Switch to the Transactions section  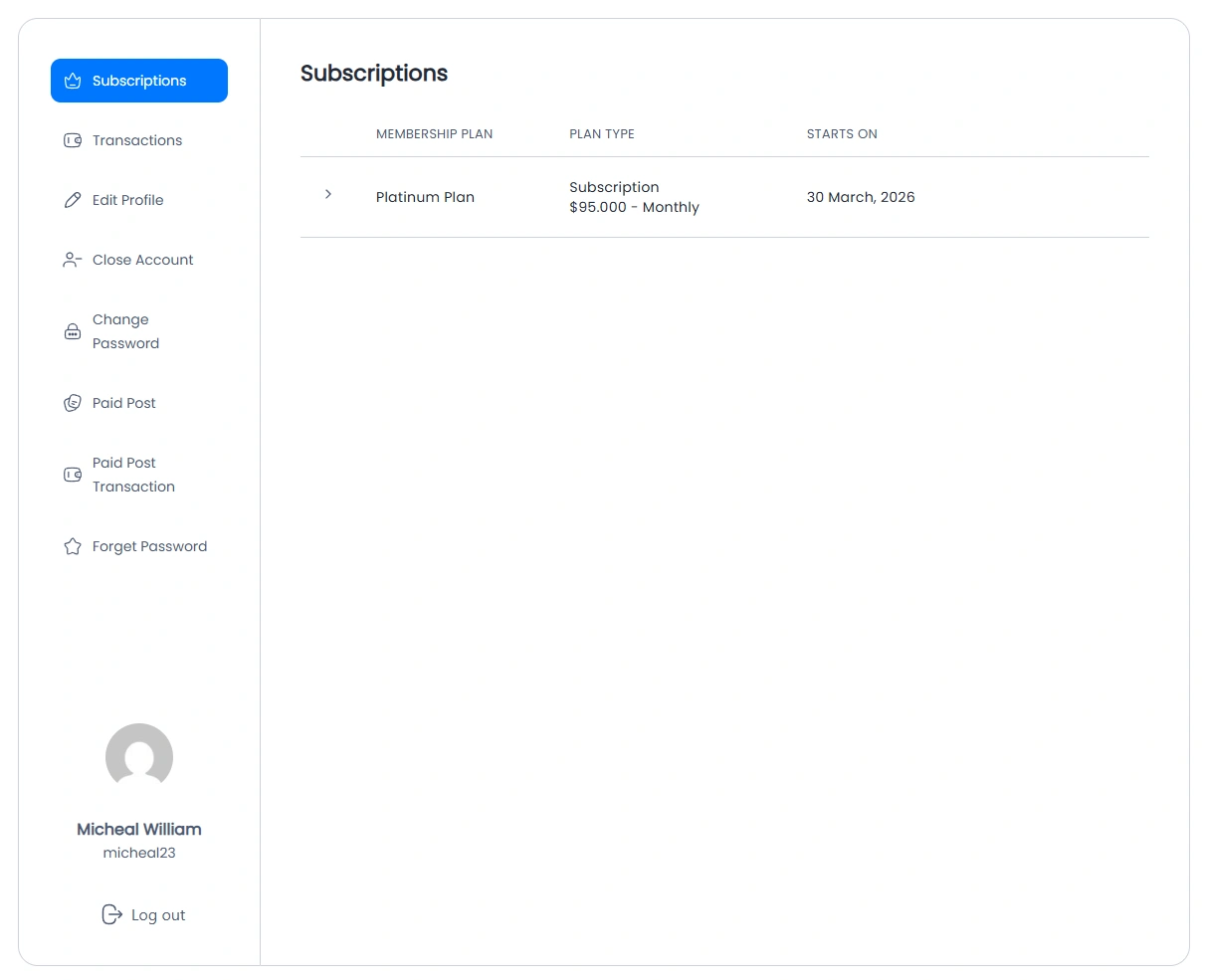coord(136,140)
